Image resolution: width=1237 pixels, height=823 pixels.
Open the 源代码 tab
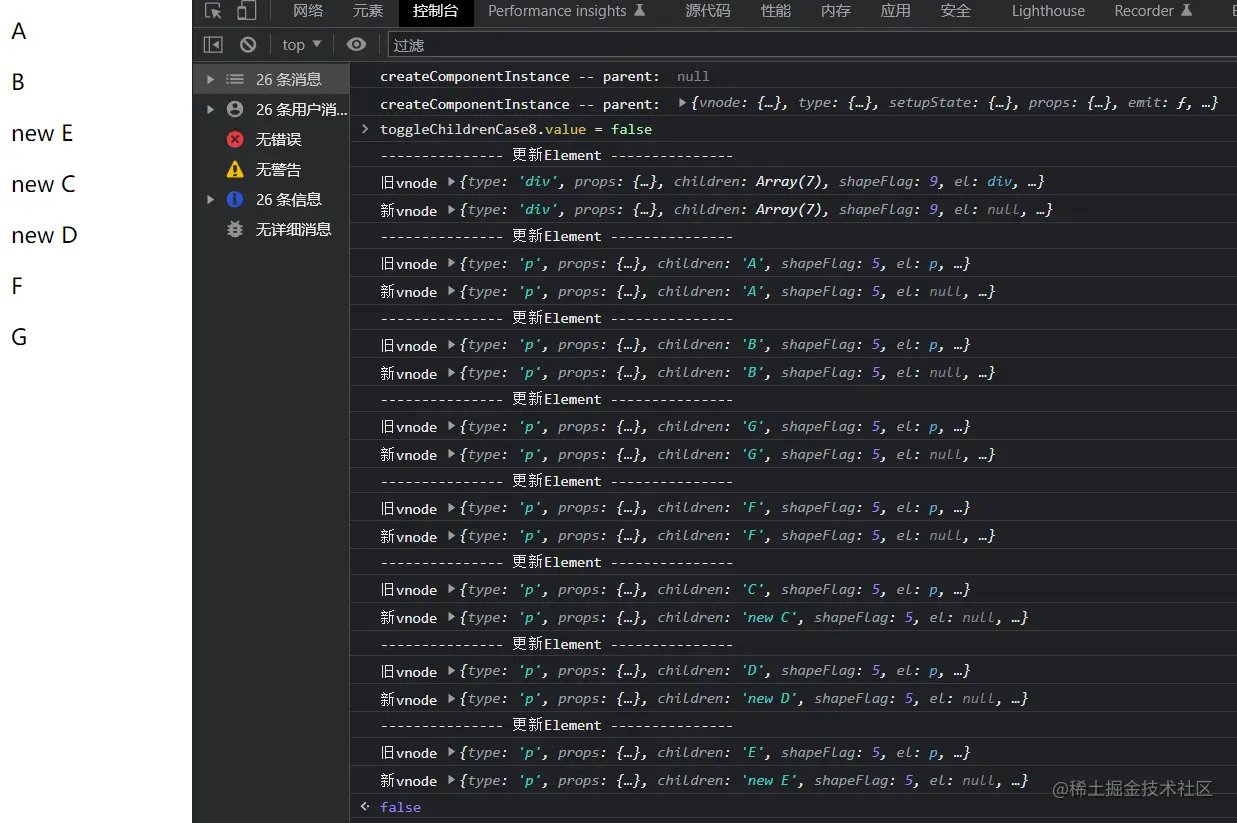[x=707, y=11]
